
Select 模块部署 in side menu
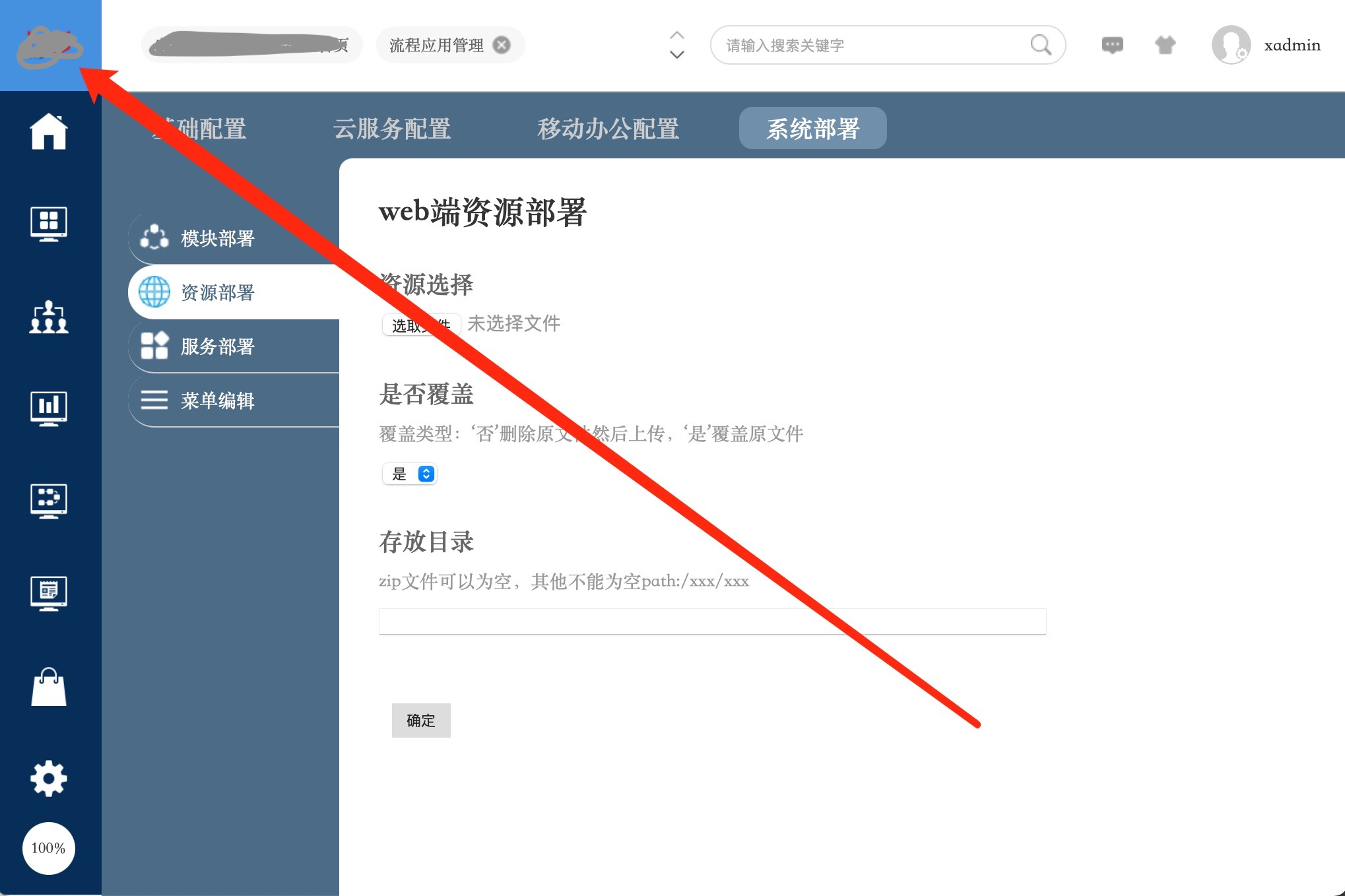coord(218,238)
